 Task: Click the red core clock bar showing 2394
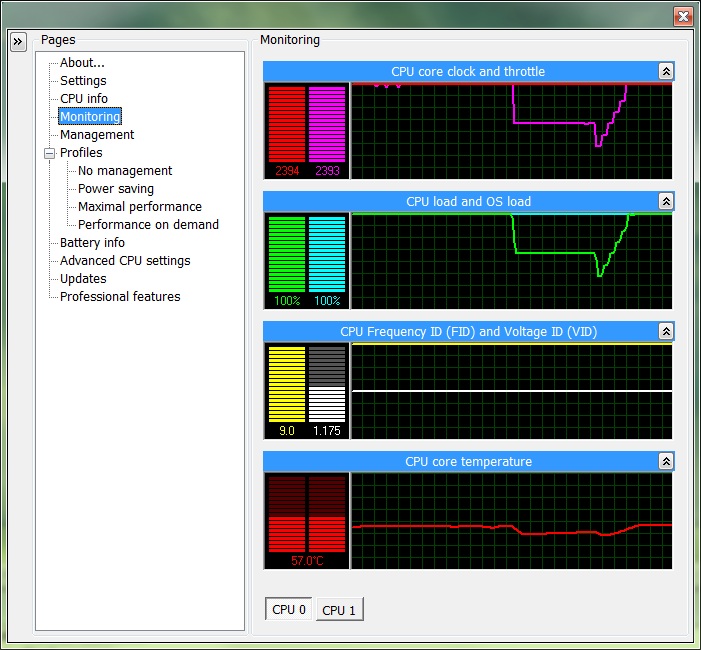pyautogui.click(x=287, y=124)
